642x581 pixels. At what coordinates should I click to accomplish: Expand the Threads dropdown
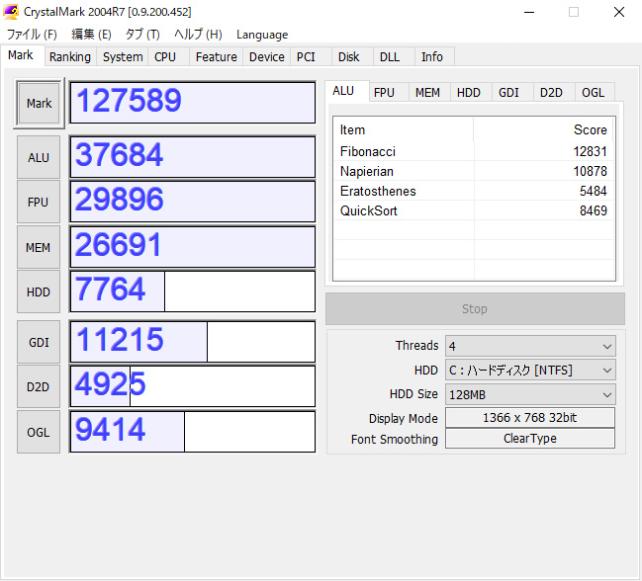click(530, 346)
